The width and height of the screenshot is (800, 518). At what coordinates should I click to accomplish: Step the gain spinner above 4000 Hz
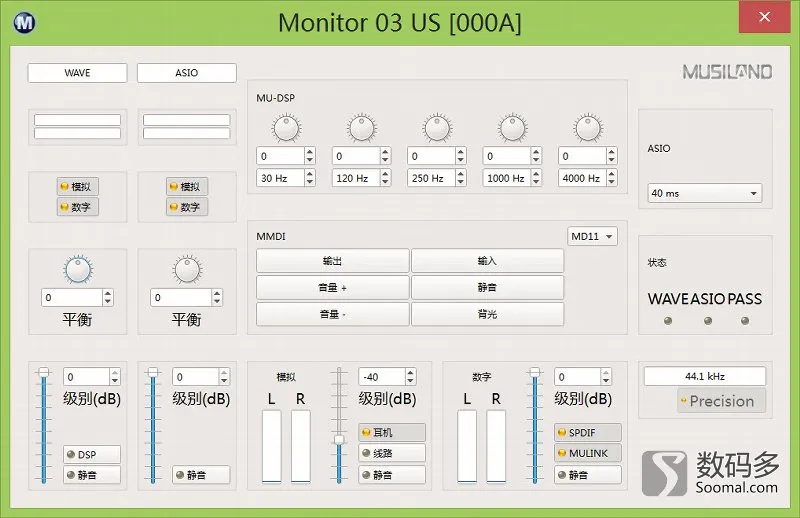click(612, 156)
